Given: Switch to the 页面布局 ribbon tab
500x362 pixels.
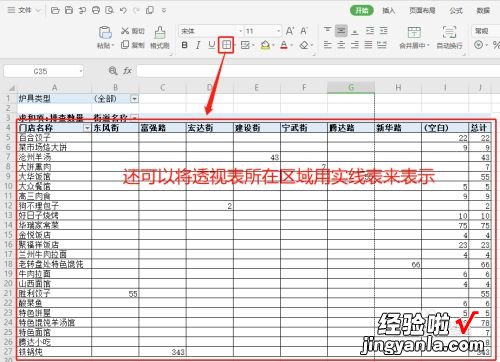Looking at the screenshot, I should coord(422,11).
